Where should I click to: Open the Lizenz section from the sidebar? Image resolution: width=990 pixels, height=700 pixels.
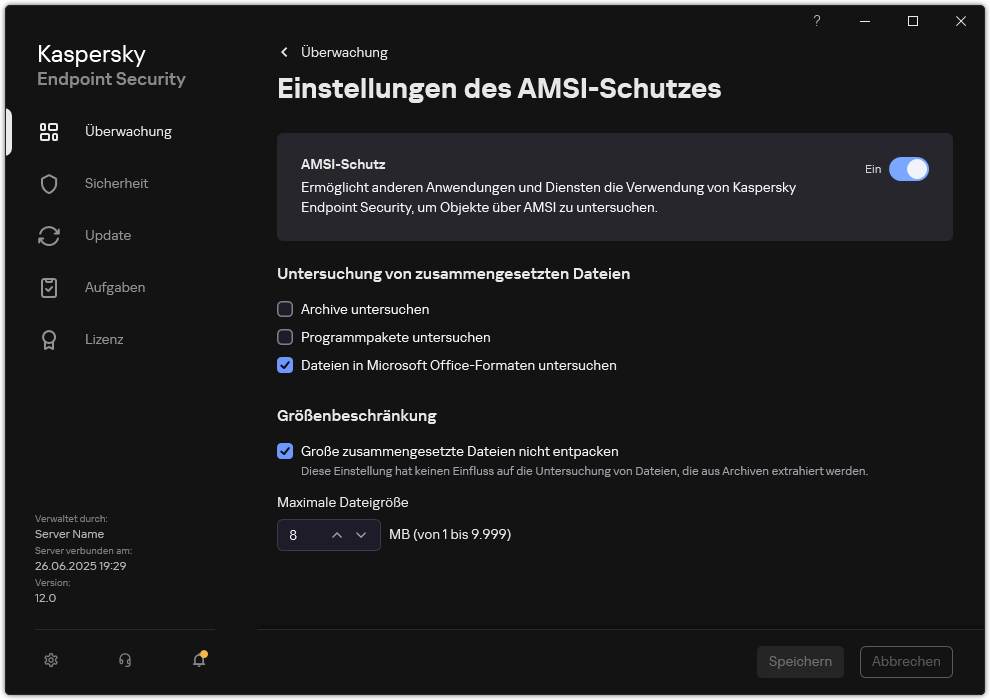pyautogui.click(x=104, y=339)
